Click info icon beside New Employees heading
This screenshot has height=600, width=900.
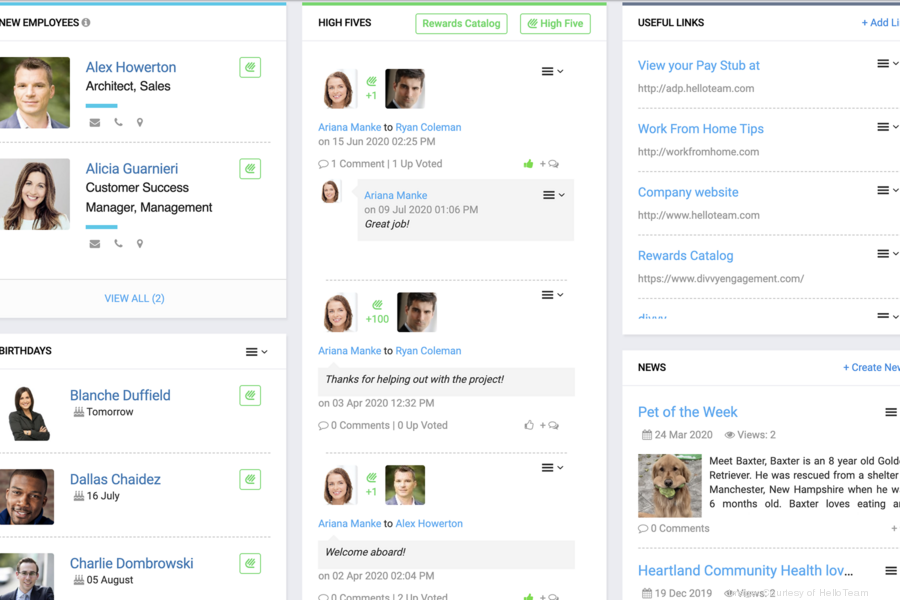[86, 23]
